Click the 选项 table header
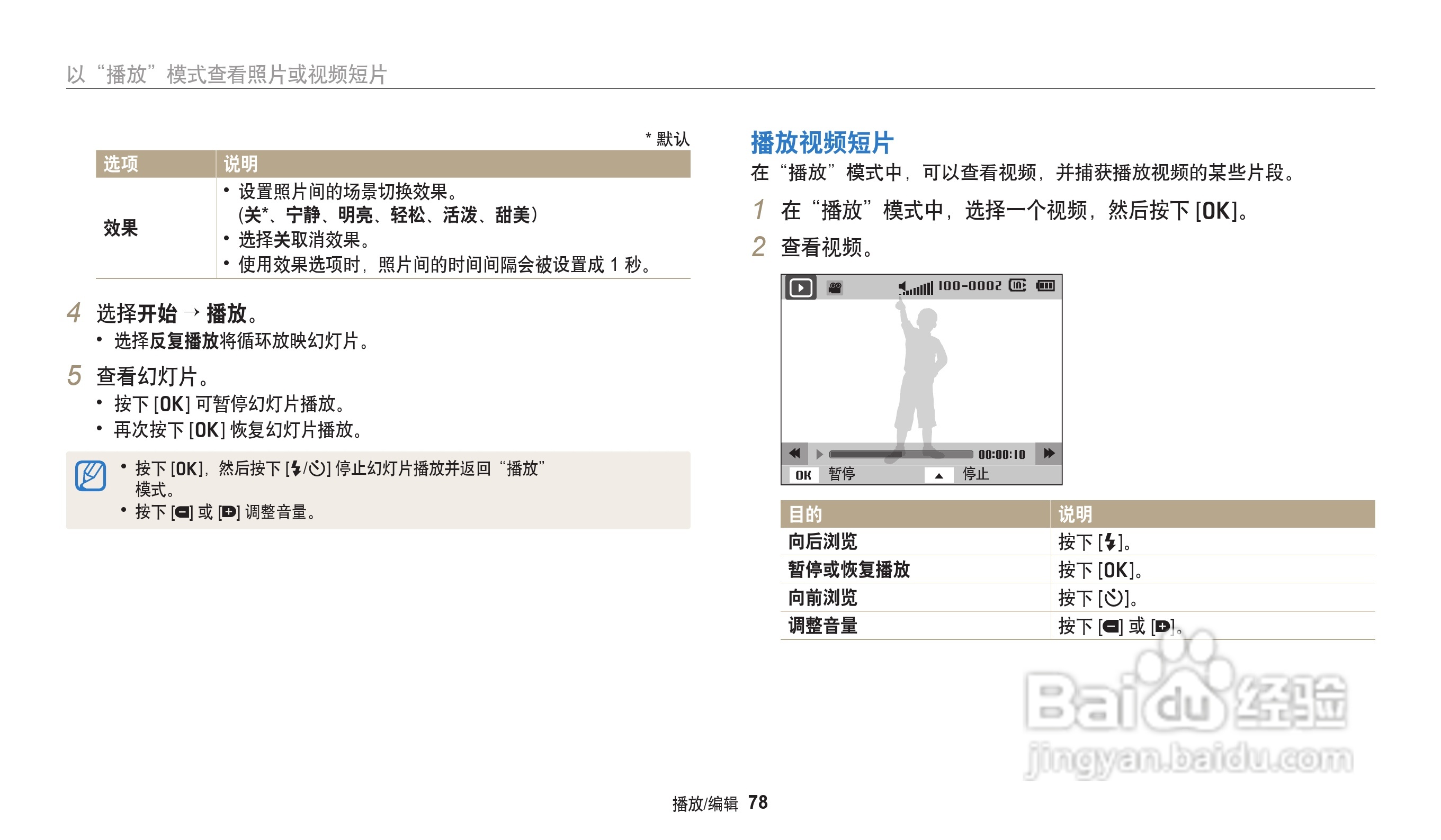Screen dimensions: 1441x840 pyautogui.click(x=120, y=163)
